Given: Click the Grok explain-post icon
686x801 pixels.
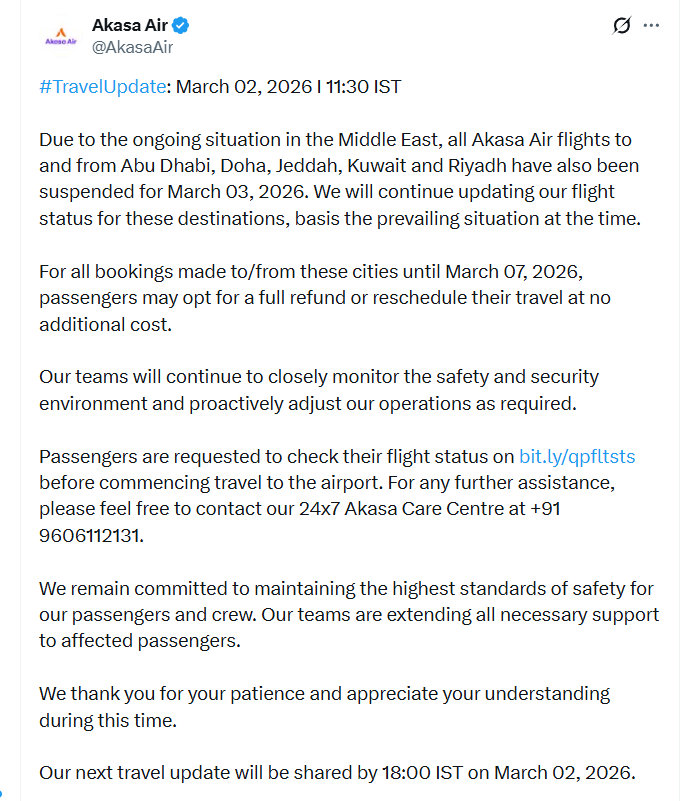Looking at the screenshot, I should coord(621,26).
